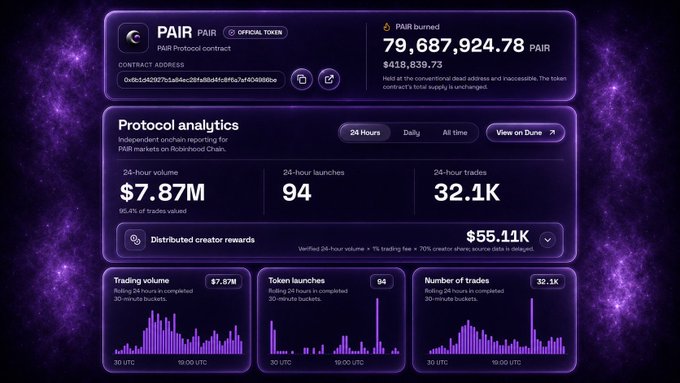This screenshot has width=680, height=383.
Task: Click the 94 badge on Token launches card
Action: [382, 282]
